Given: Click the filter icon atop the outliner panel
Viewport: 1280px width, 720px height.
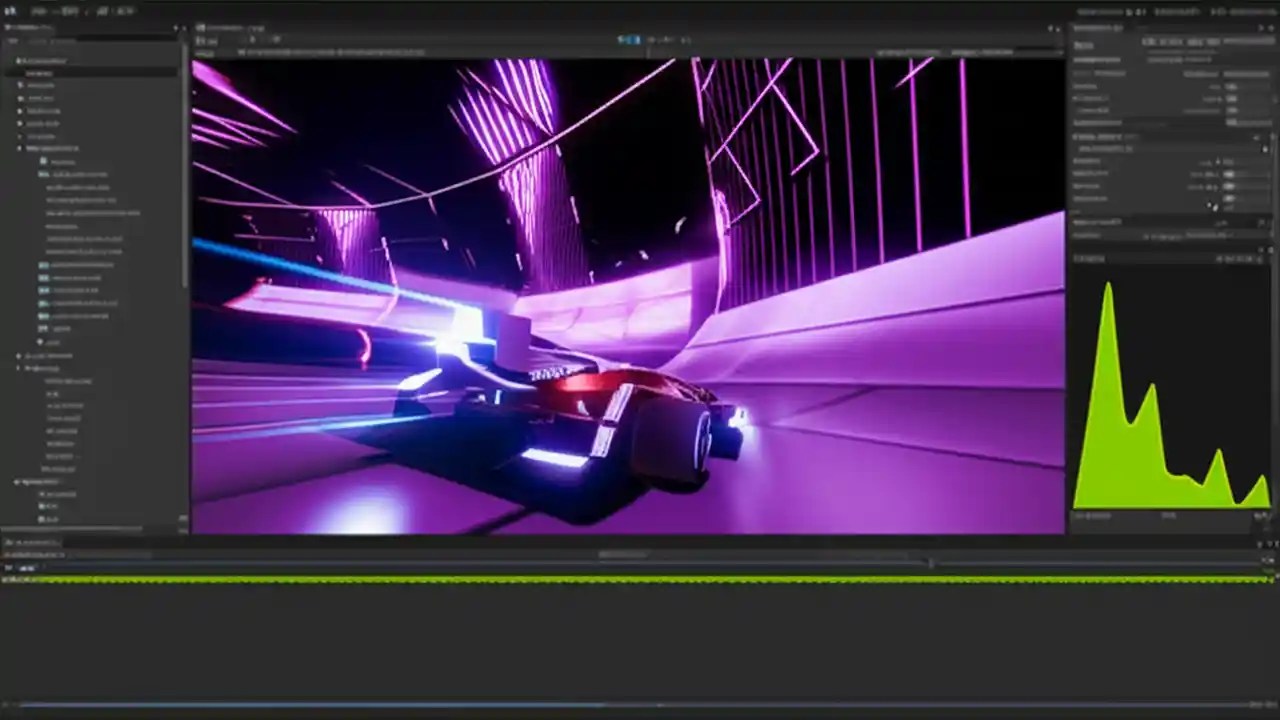Looking at the screenshot, I should pyautogui.click(x=13, y=41).
